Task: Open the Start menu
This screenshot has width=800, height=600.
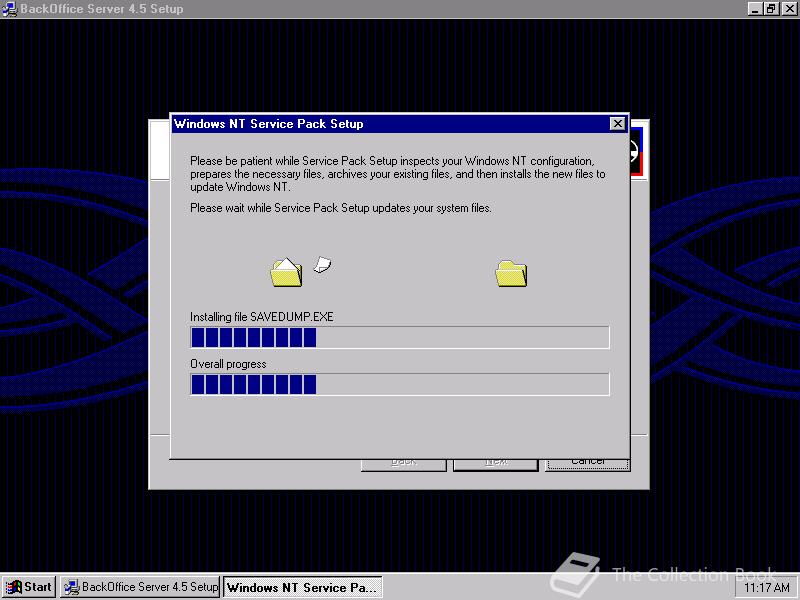Action: coord(29,587)
